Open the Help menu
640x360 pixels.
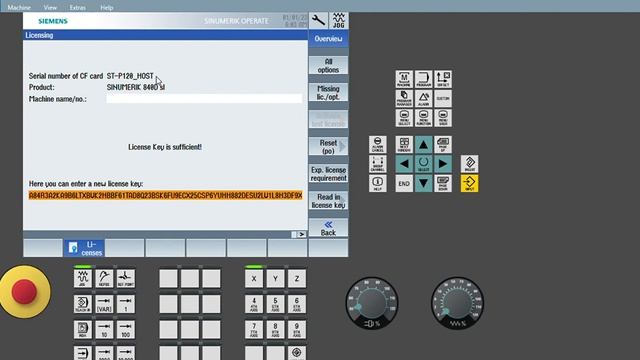click(x=107, y=7)
